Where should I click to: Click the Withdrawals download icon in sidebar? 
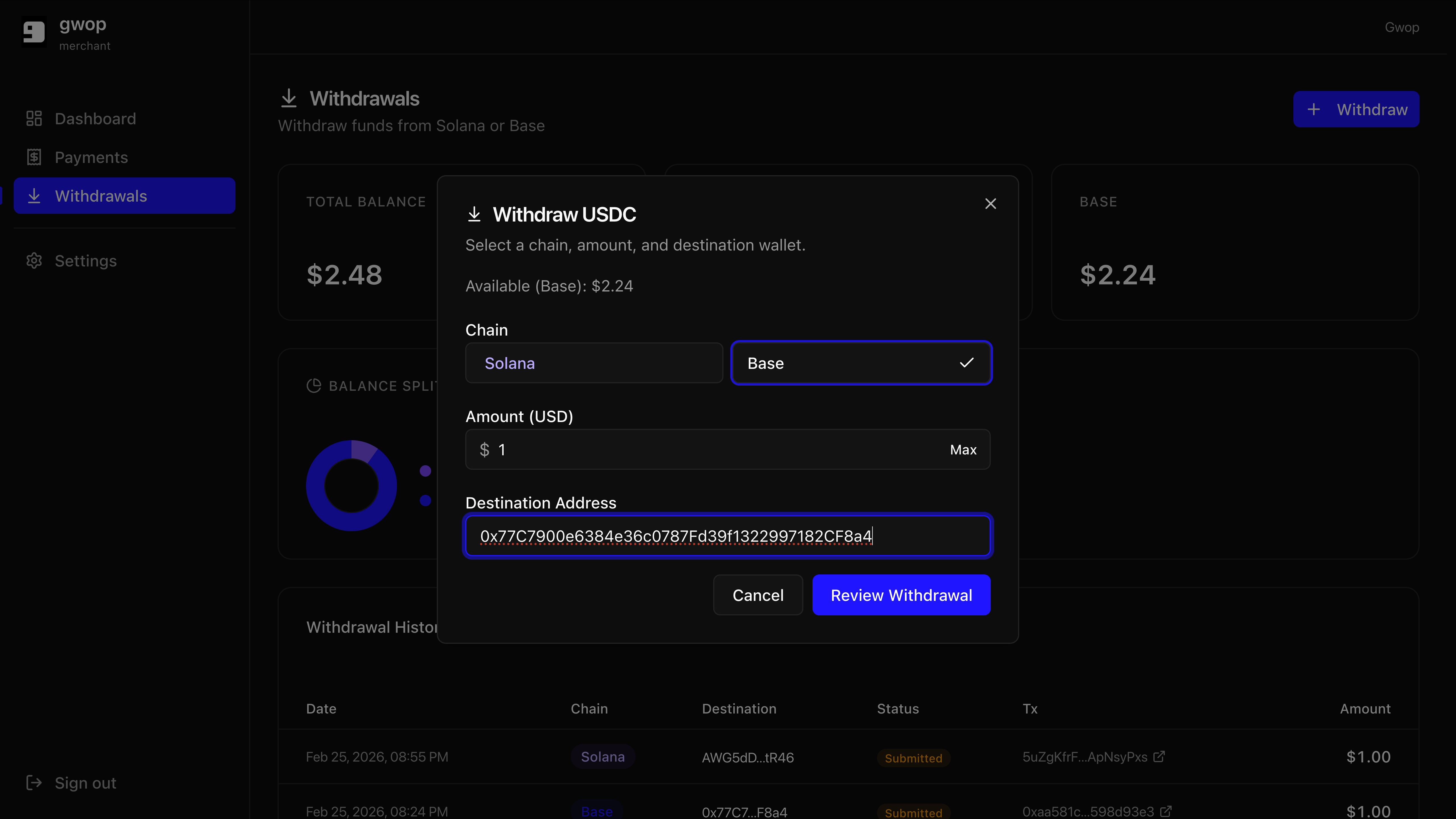pyautogui.click(x=34, y=196)
